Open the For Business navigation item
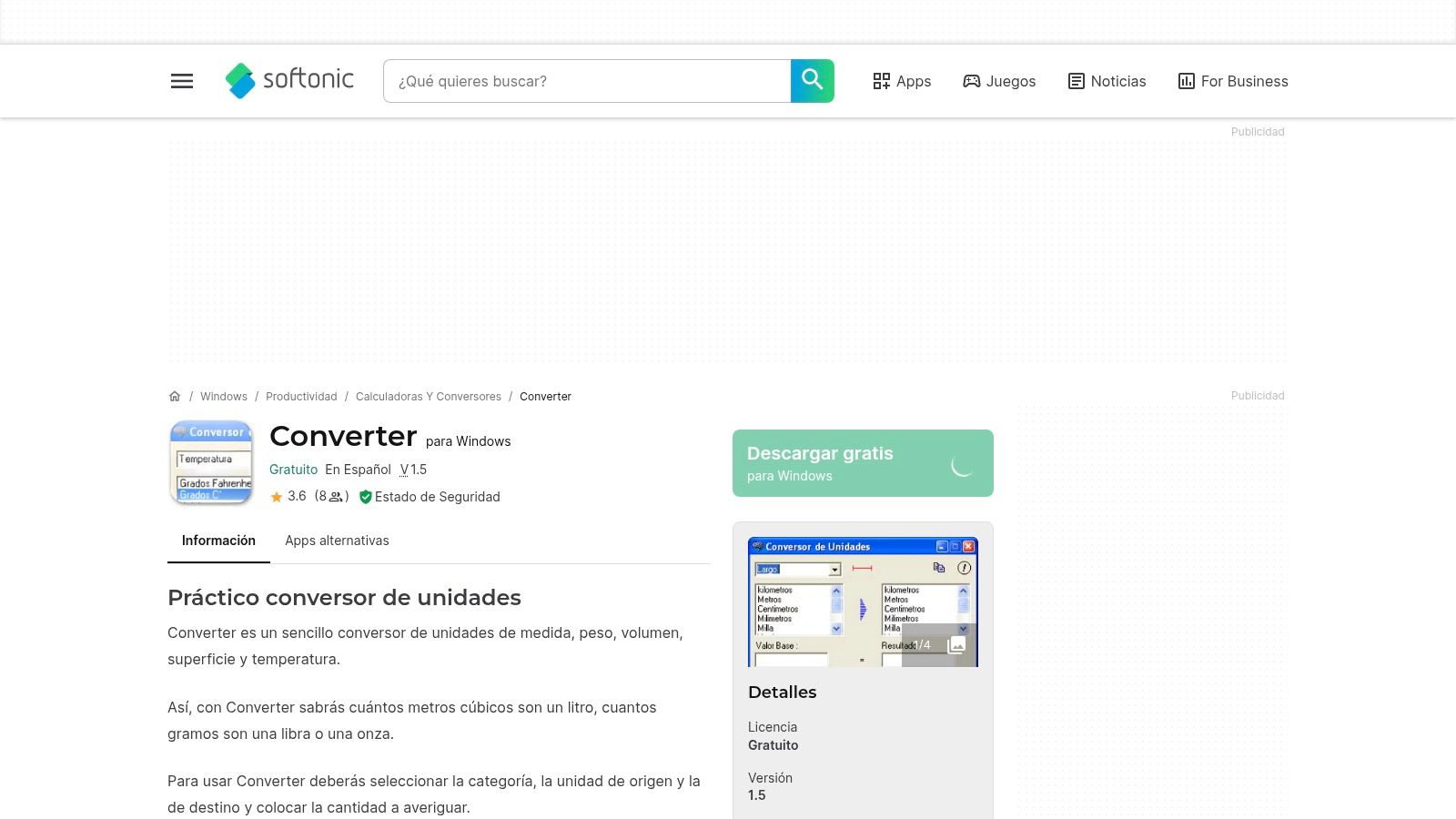This screenshot has width=1456, height=819. (x=1233, y=81)
